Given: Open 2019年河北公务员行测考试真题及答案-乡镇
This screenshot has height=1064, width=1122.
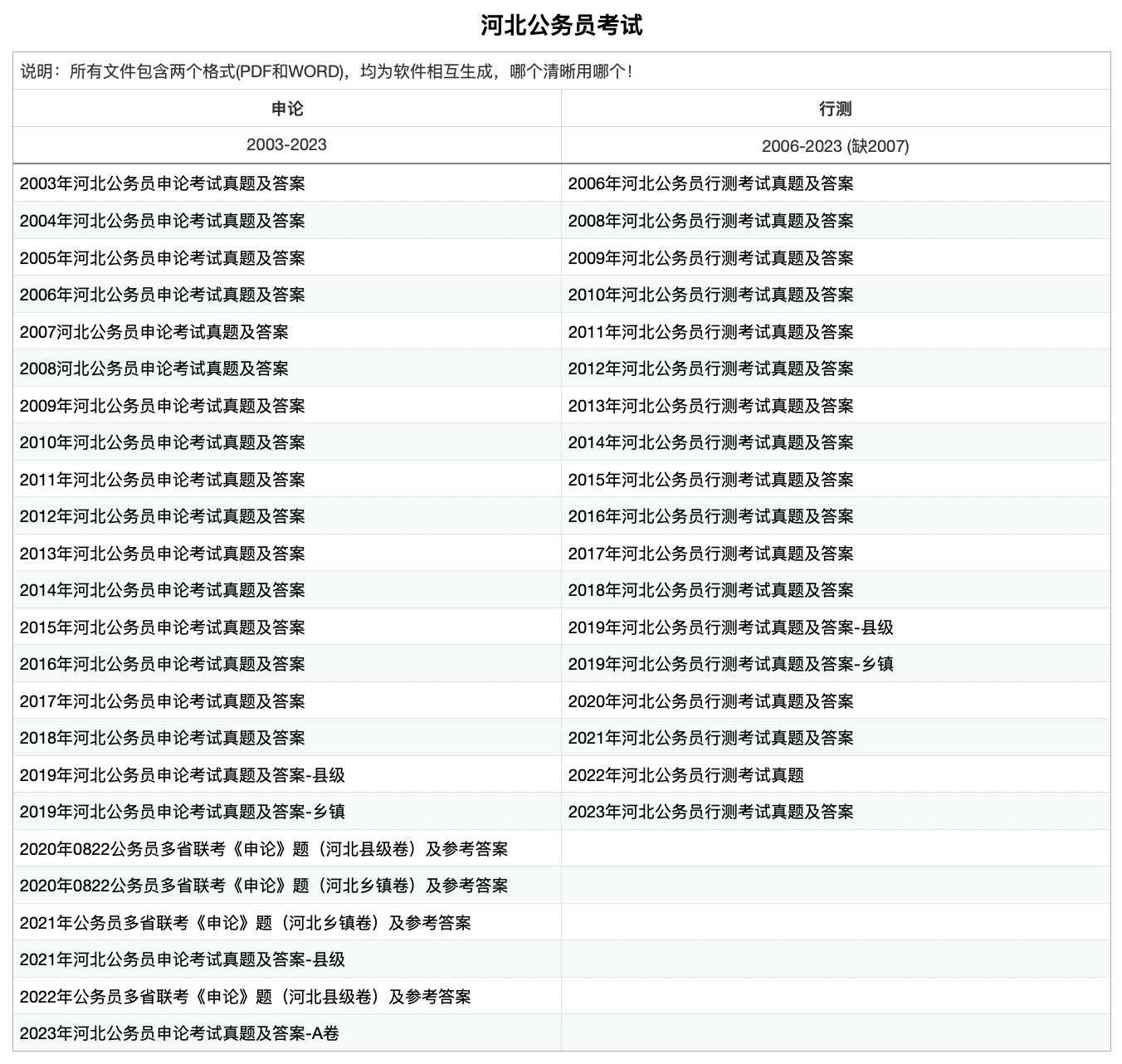Looking at the screenshot, I should pyautogui.click(x=730, y=664).
